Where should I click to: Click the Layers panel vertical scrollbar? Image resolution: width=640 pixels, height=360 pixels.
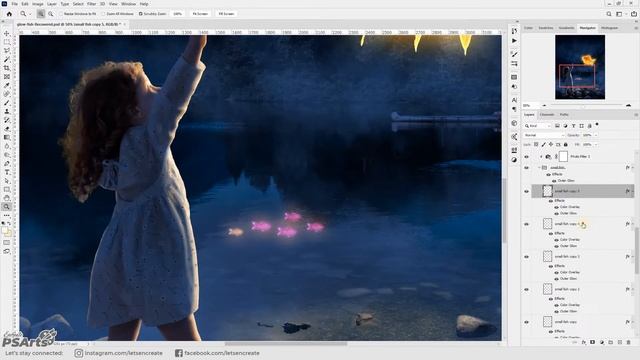point(636,251)
